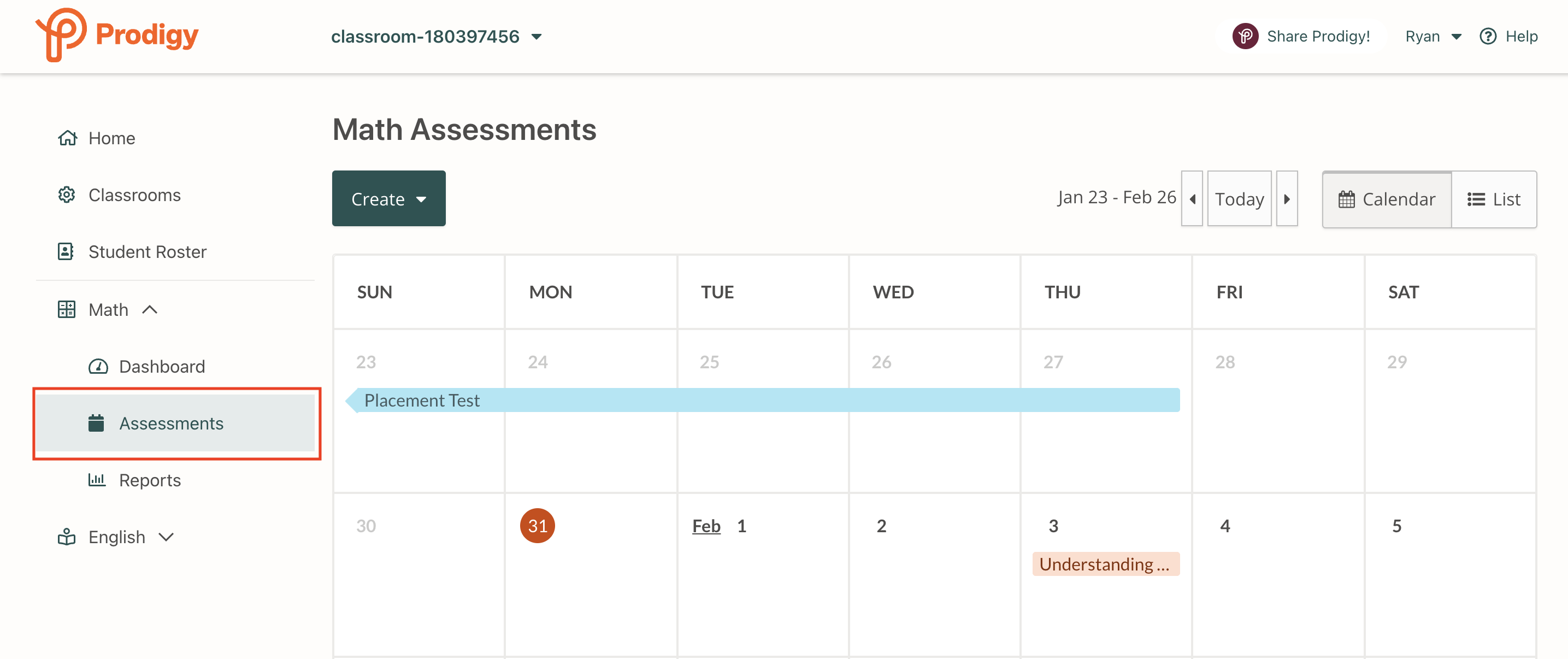Open the Understanding assessment on February 3

(1105, 564)
